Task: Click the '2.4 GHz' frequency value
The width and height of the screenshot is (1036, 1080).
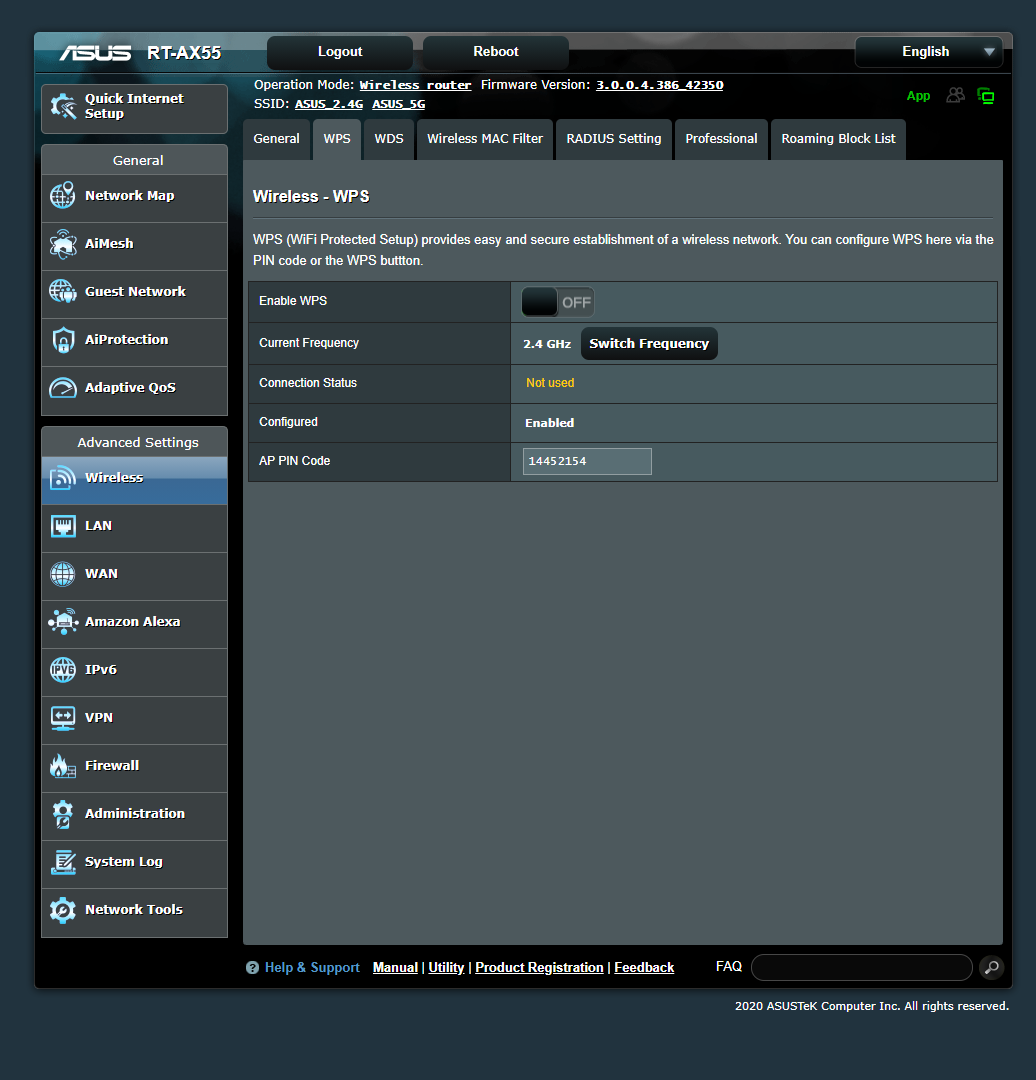Action: tap(547, 344)
